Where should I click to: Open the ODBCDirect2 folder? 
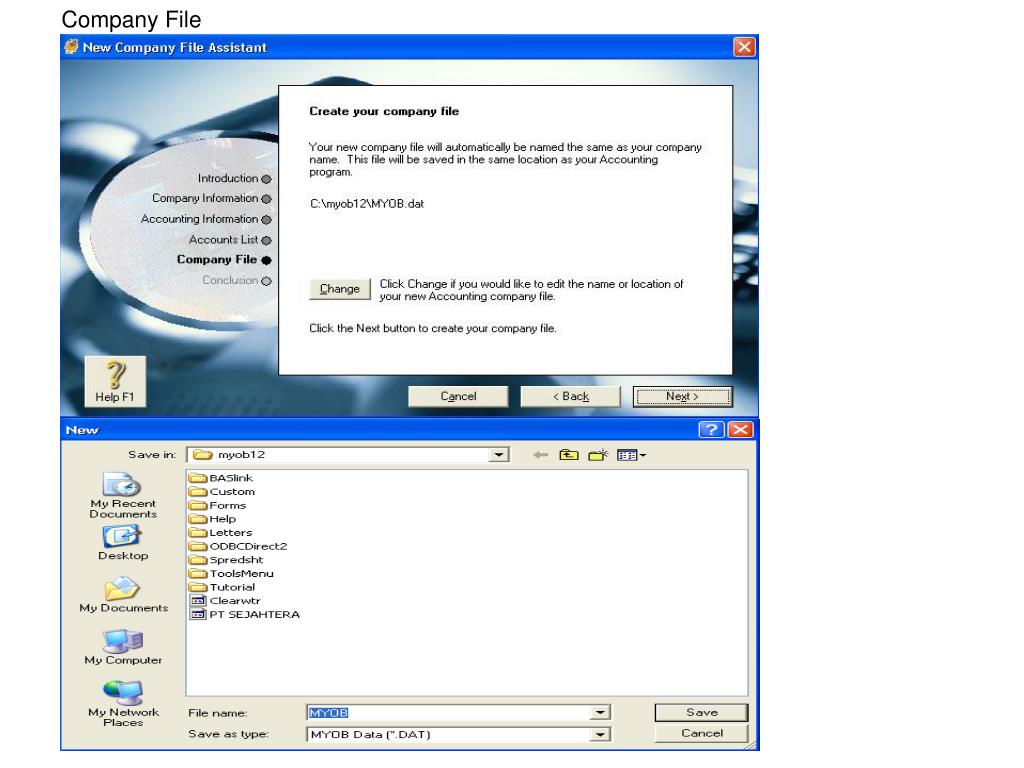tap(238, 547)
